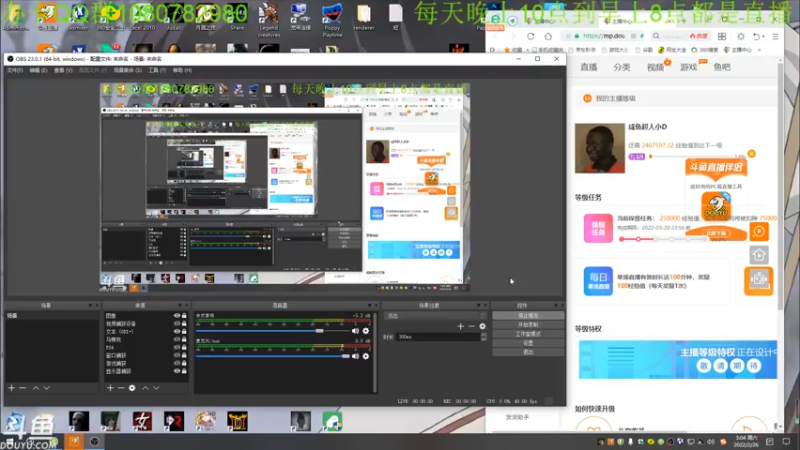The width and height of the screenshot is (800, 450).
Task: Move scene up in Scenes panel
Action: click(x=36, y=388)
